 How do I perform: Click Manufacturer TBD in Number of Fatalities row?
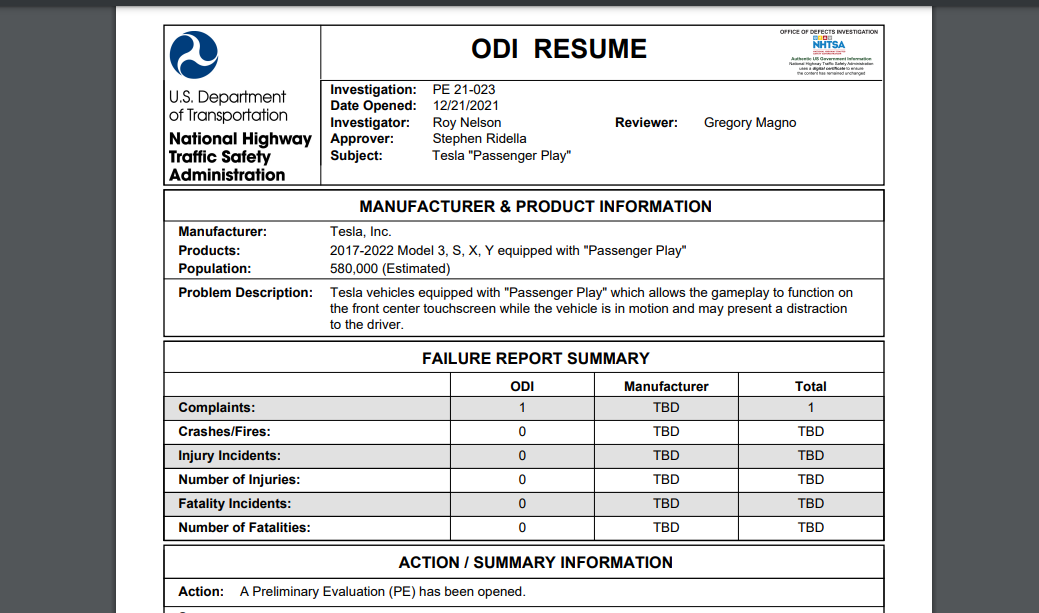666,528
